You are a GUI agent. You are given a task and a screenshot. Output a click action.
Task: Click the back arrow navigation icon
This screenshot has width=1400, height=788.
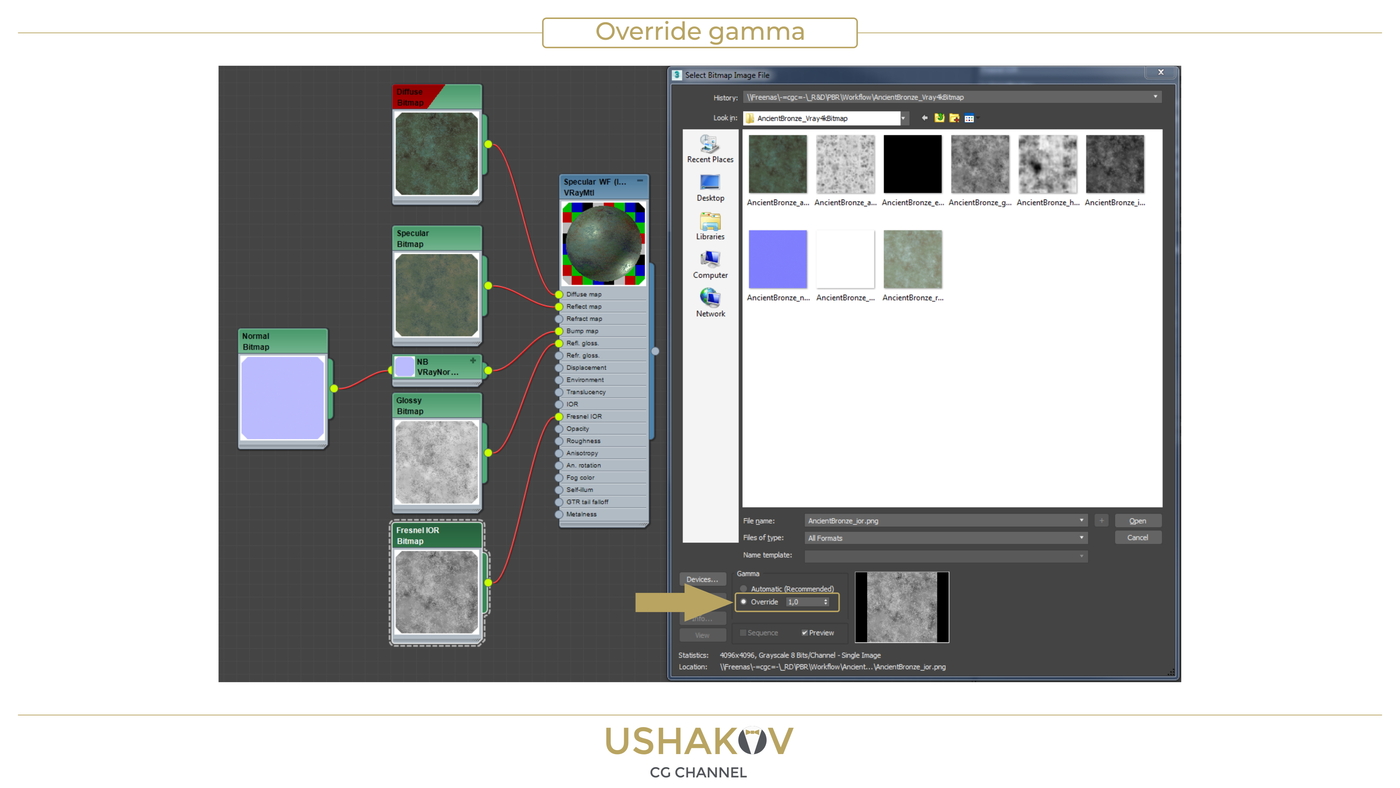[x=924, y=118]
